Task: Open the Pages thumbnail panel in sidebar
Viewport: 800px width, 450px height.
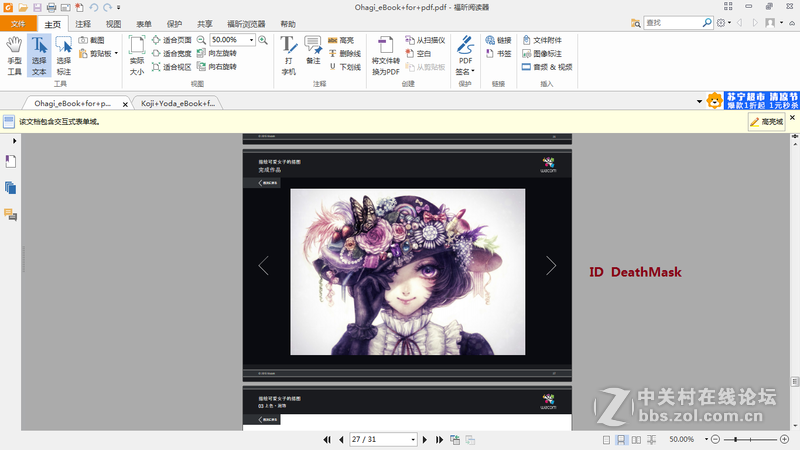Action: [11, 188]
